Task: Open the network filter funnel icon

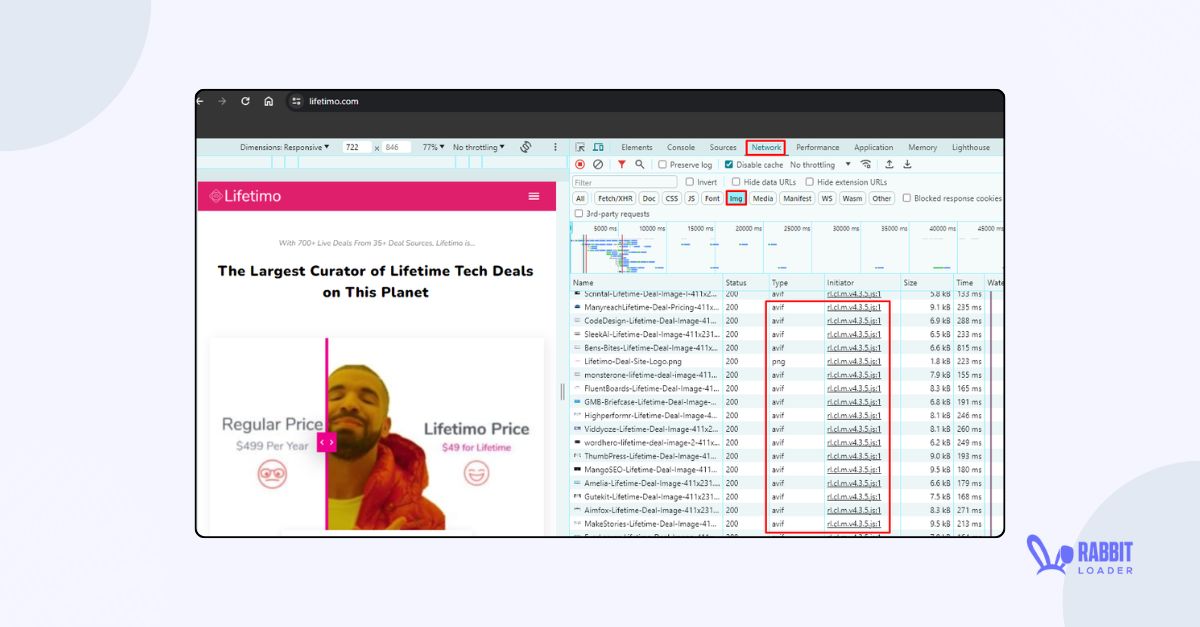Action: pos(622,164)
